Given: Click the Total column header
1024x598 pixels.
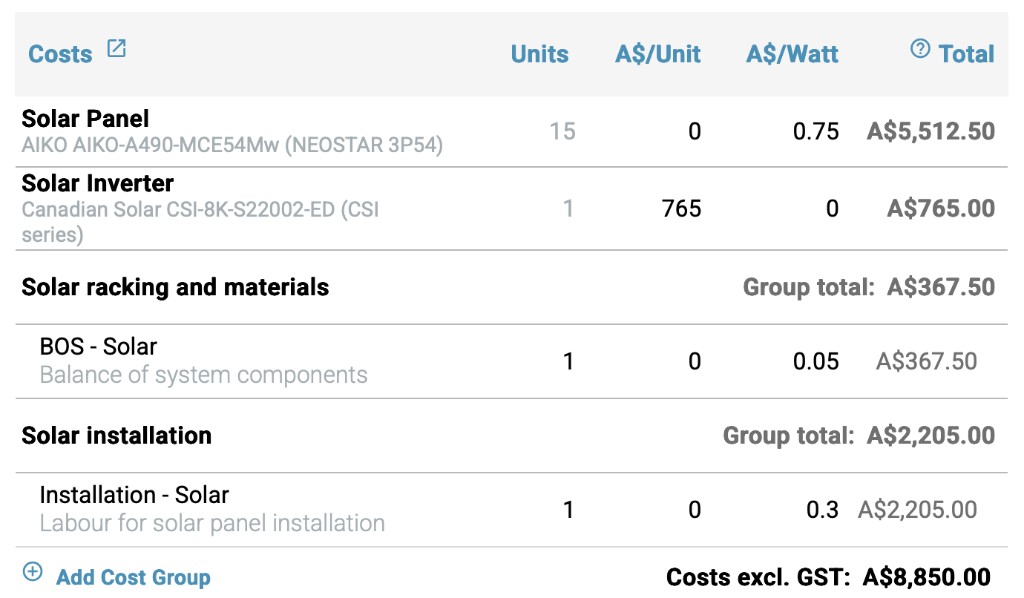Looking at the screenshot, I should click(967, 54).
